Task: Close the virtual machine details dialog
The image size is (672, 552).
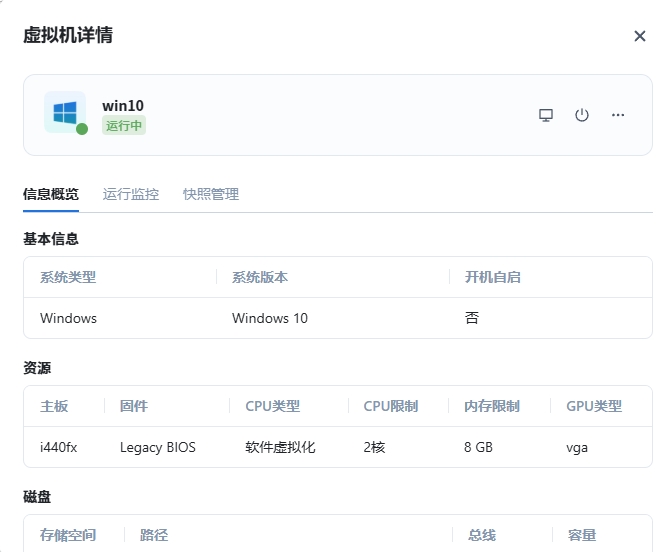Action: click(x=640, y=36)
